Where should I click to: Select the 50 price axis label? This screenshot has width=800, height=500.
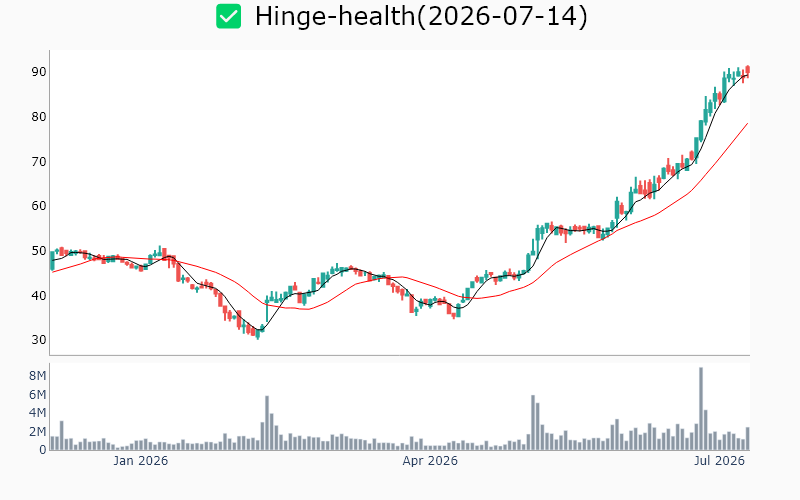click(39, 251)
